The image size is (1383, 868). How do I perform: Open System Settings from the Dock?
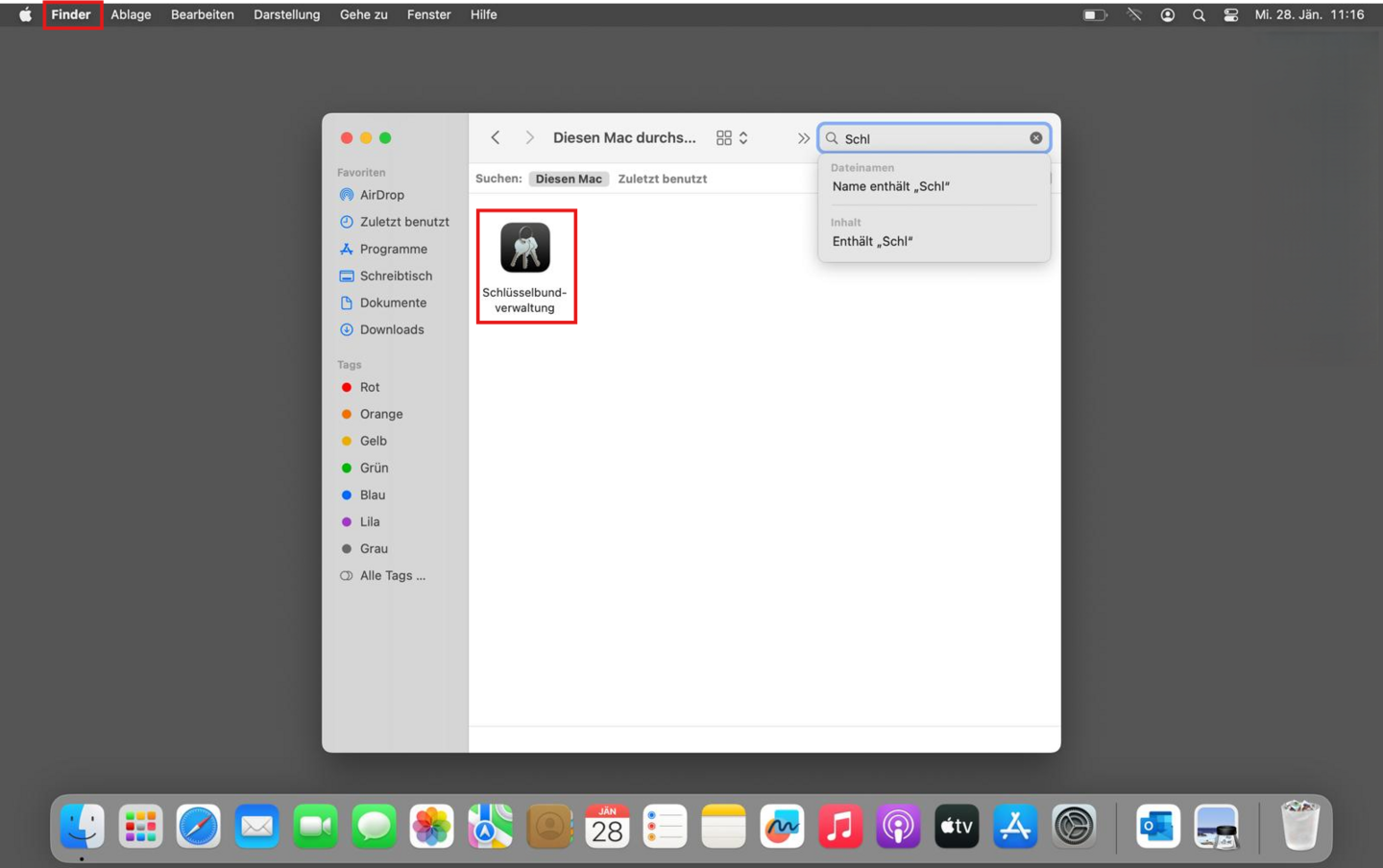[1074, 825]
